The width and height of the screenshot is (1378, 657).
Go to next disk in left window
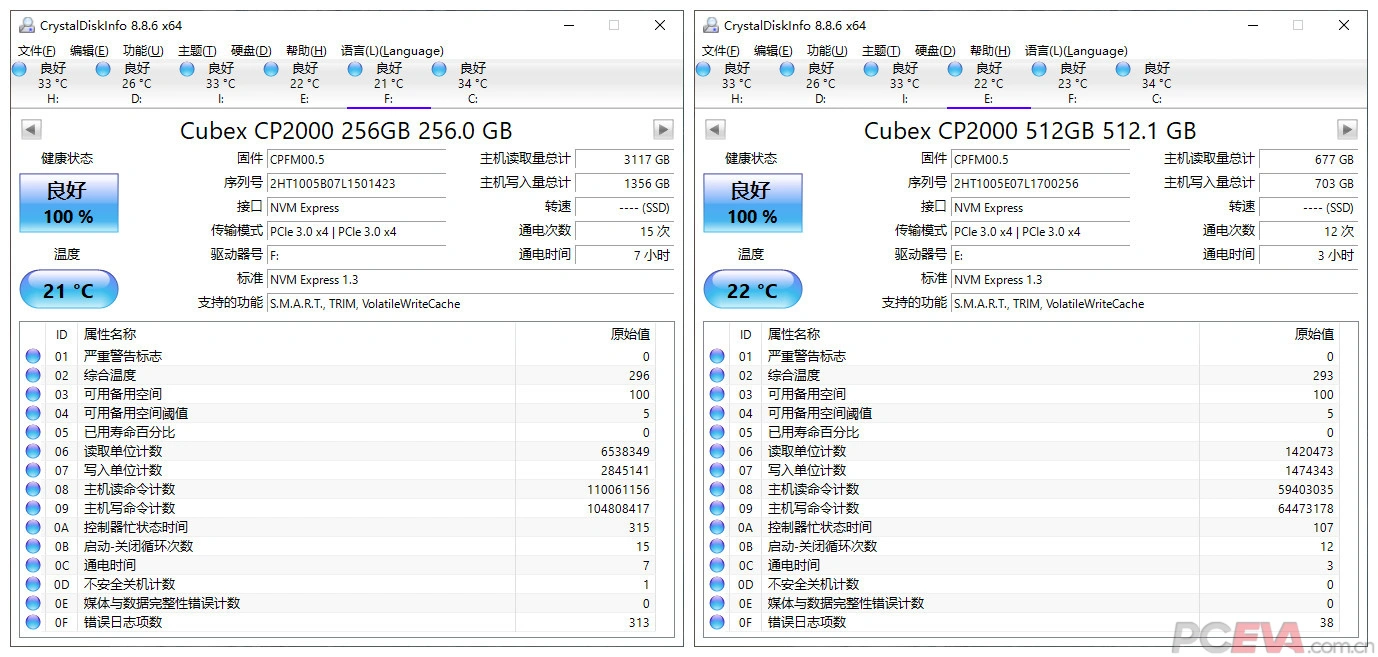663,130
